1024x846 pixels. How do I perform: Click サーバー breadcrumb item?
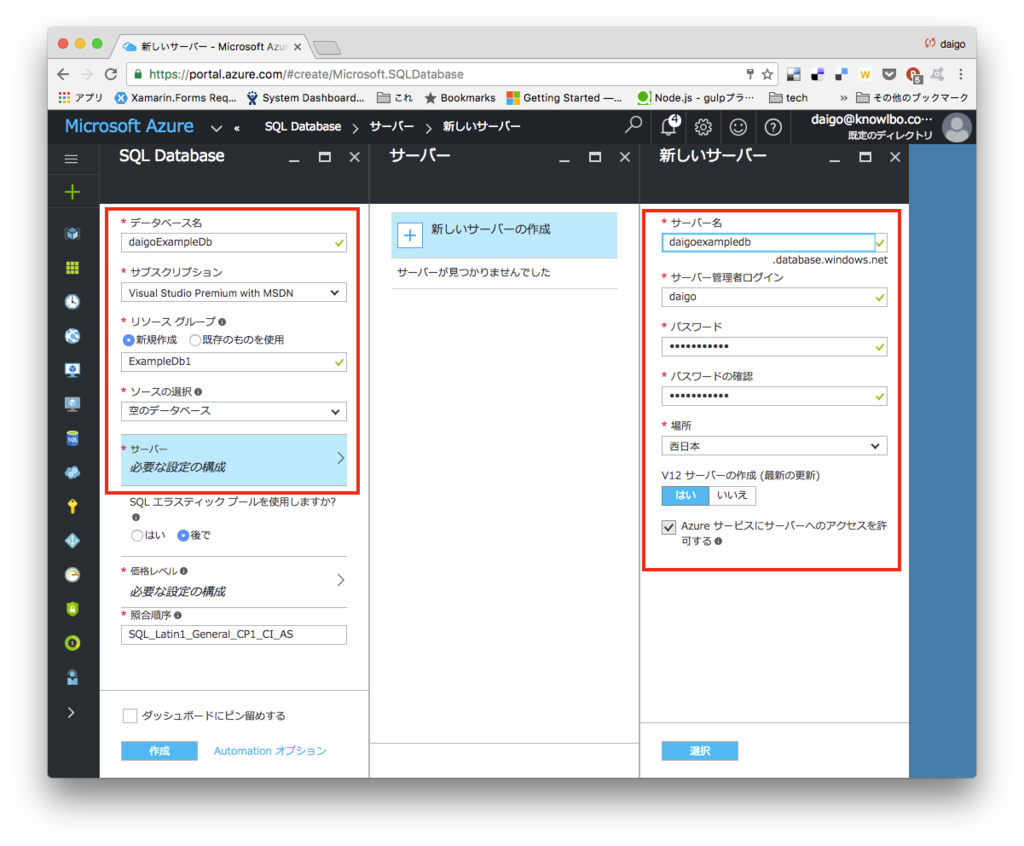tap(392, 127)
